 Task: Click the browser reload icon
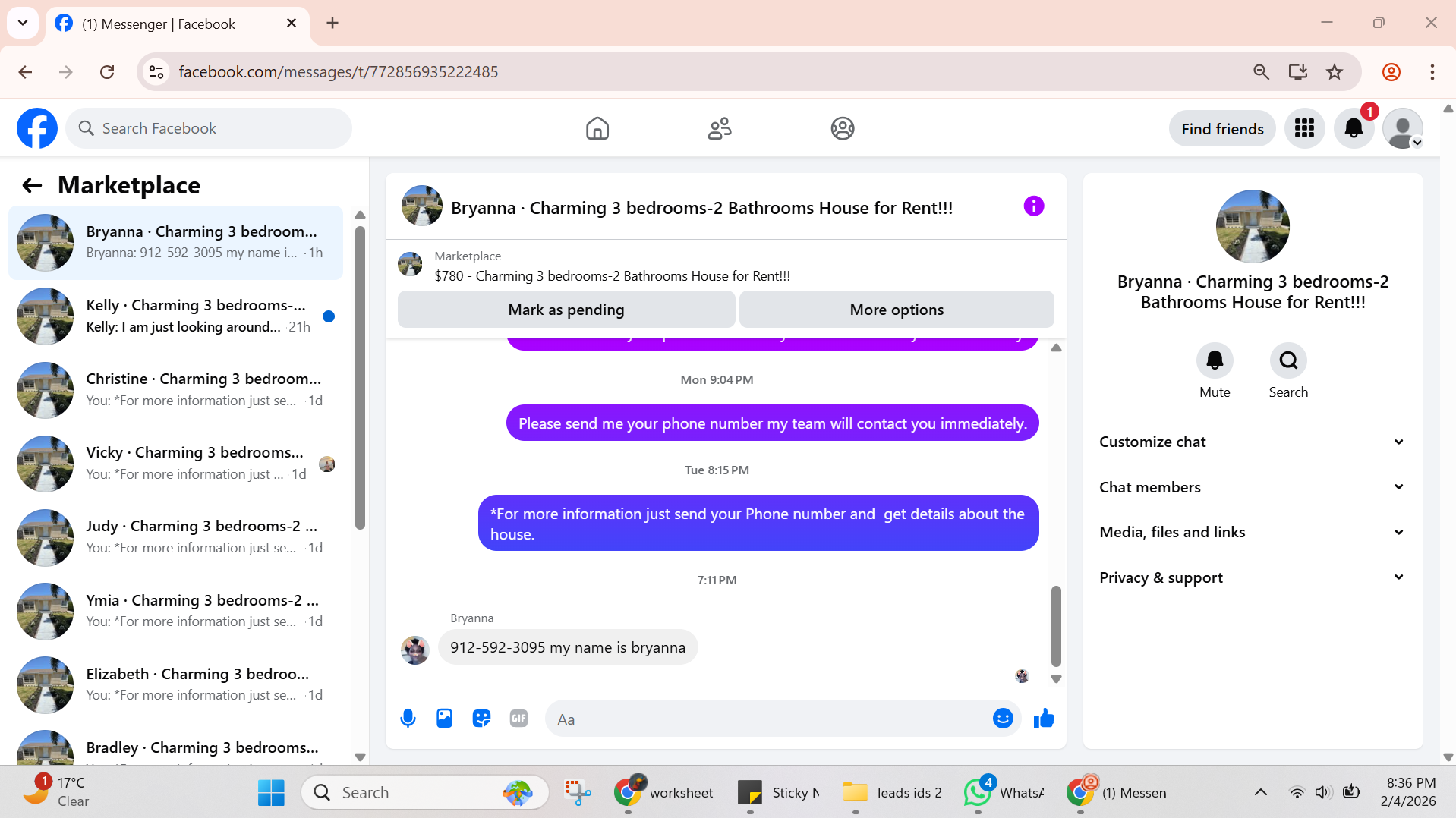107,72
